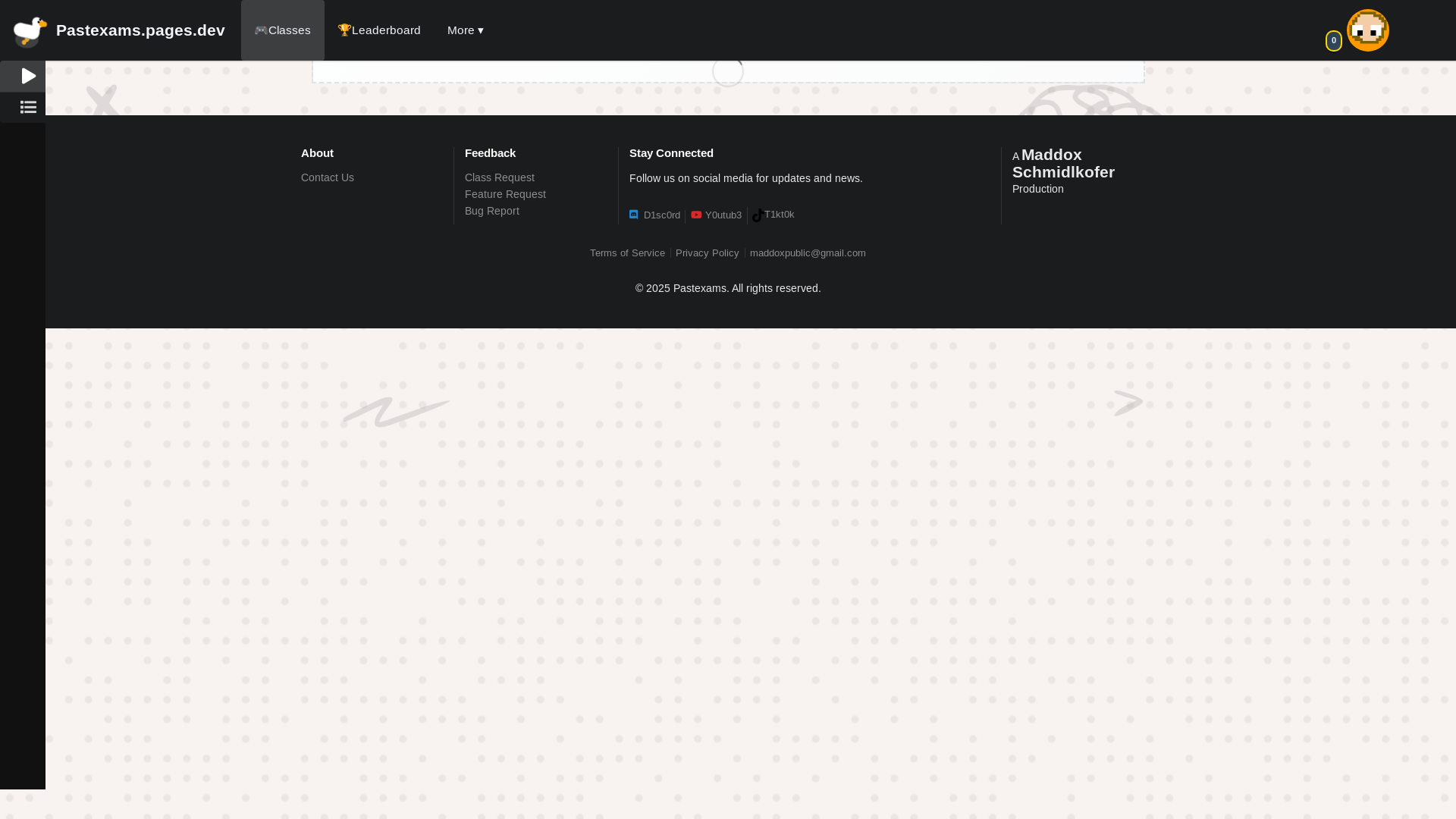
Task: Click the YouTube icon
Action: coord(696,215)
